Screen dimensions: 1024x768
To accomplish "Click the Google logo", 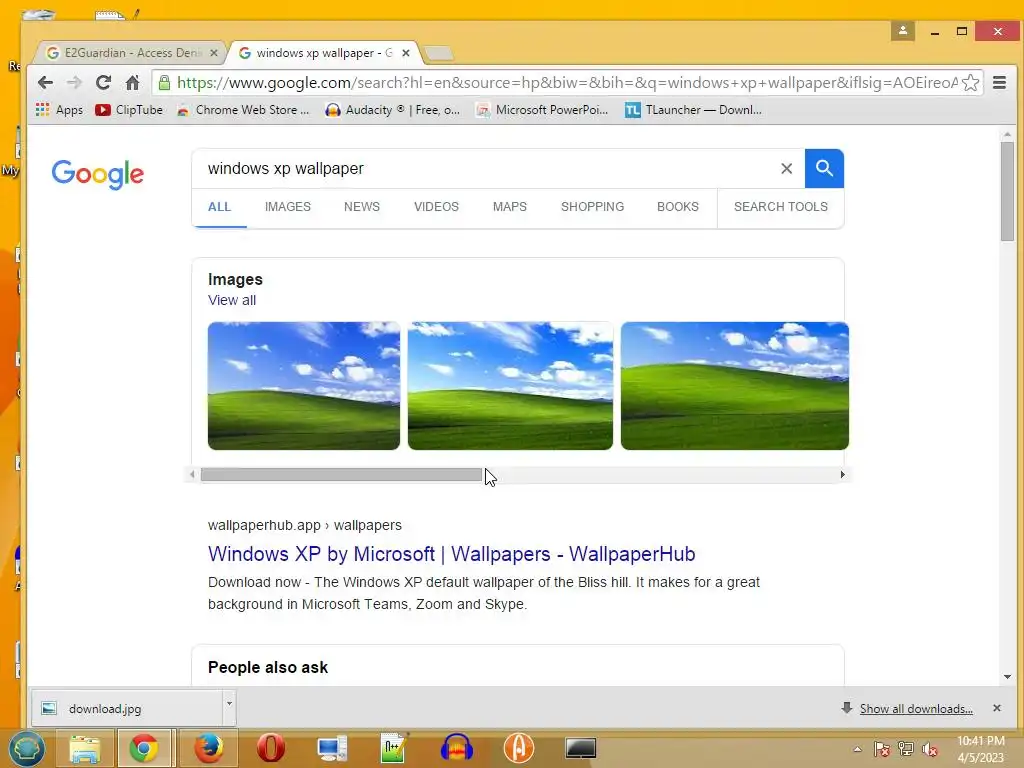I will (97, 174).
